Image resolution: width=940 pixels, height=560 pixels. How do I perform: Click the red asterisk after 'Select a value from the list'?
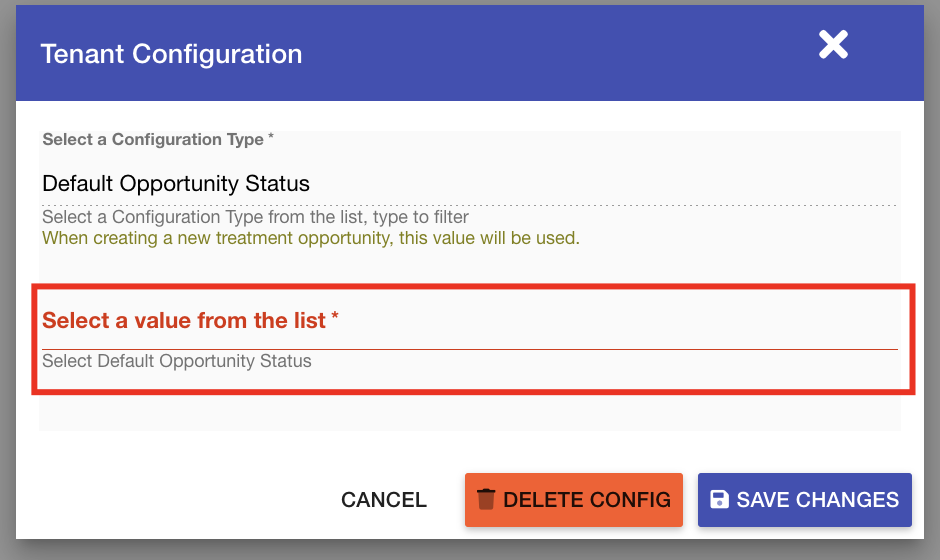335,318
